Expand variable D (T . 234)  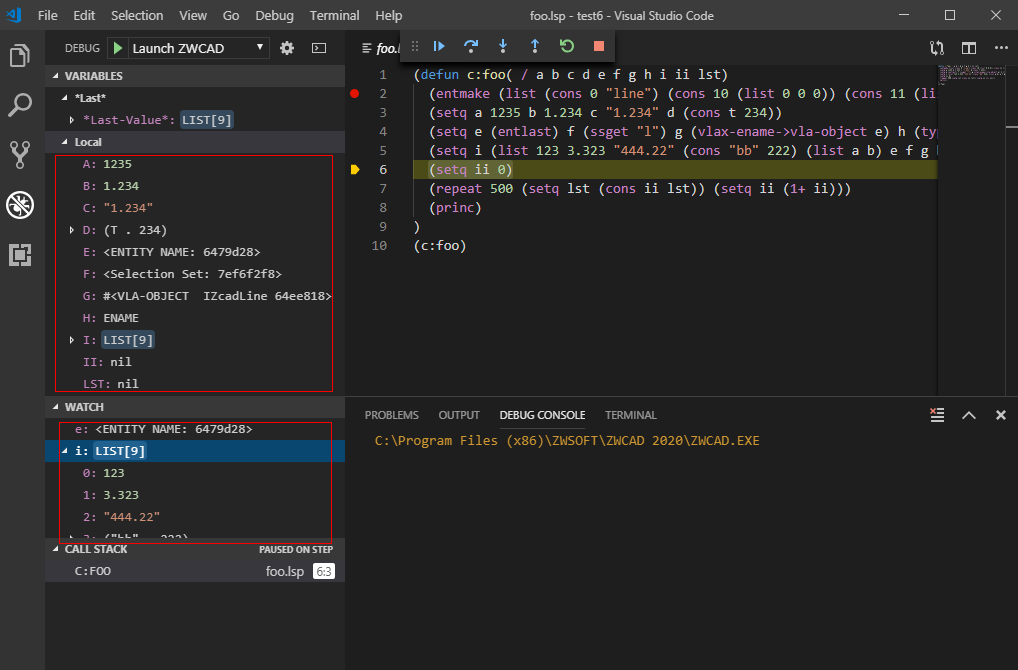click(71, 230)
